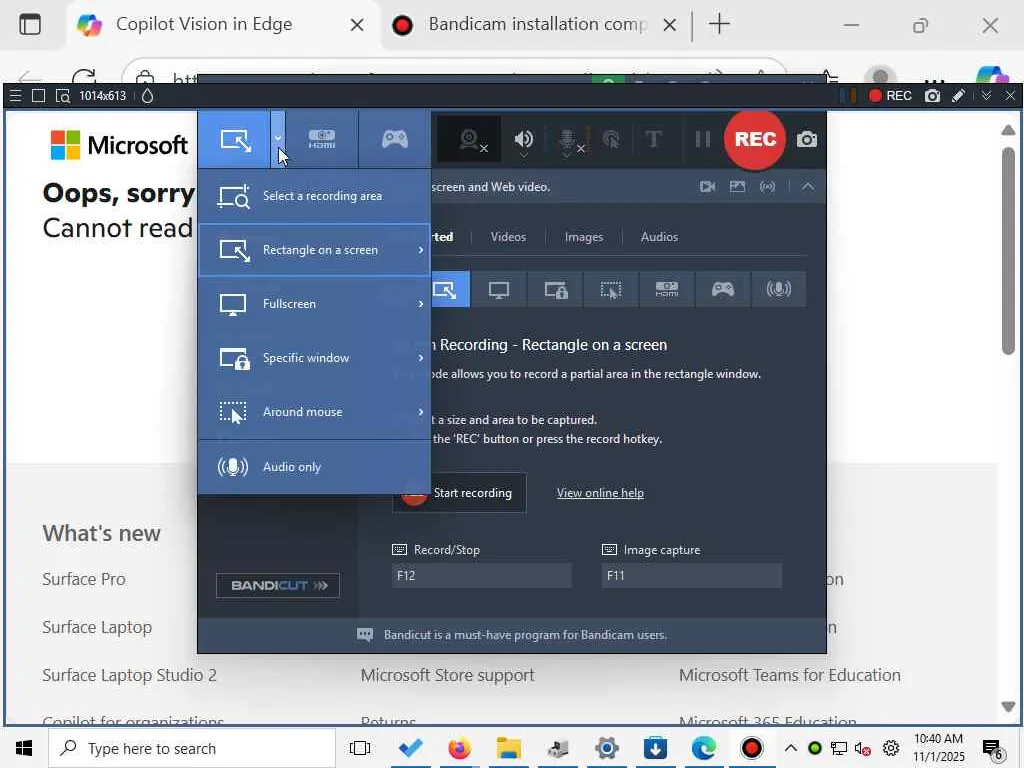Collapse panel with up chevron

coord(808,187)
